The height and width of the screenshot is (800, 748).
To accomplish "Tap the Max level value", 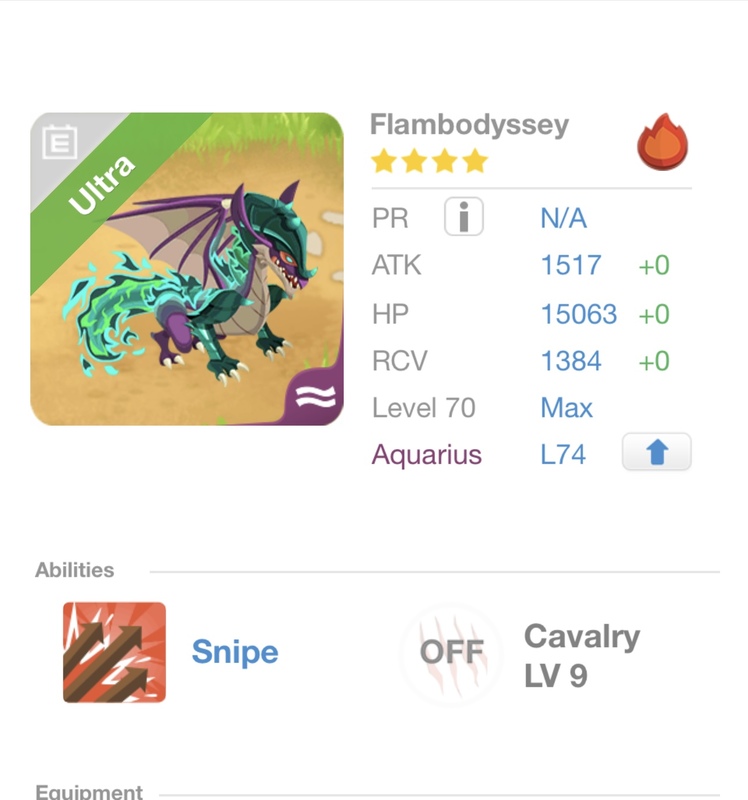I will point(566,408).
